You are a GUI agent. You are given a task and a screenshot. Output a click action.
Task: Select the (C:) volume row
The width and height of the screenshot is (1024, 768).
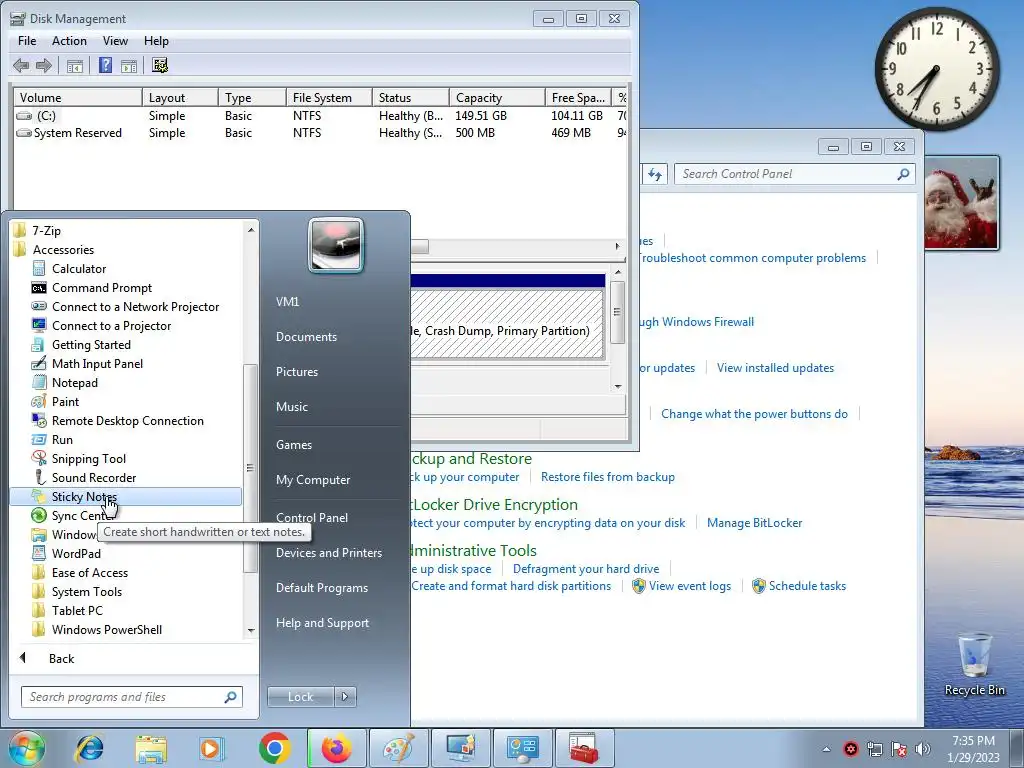[x=320, y=116]
